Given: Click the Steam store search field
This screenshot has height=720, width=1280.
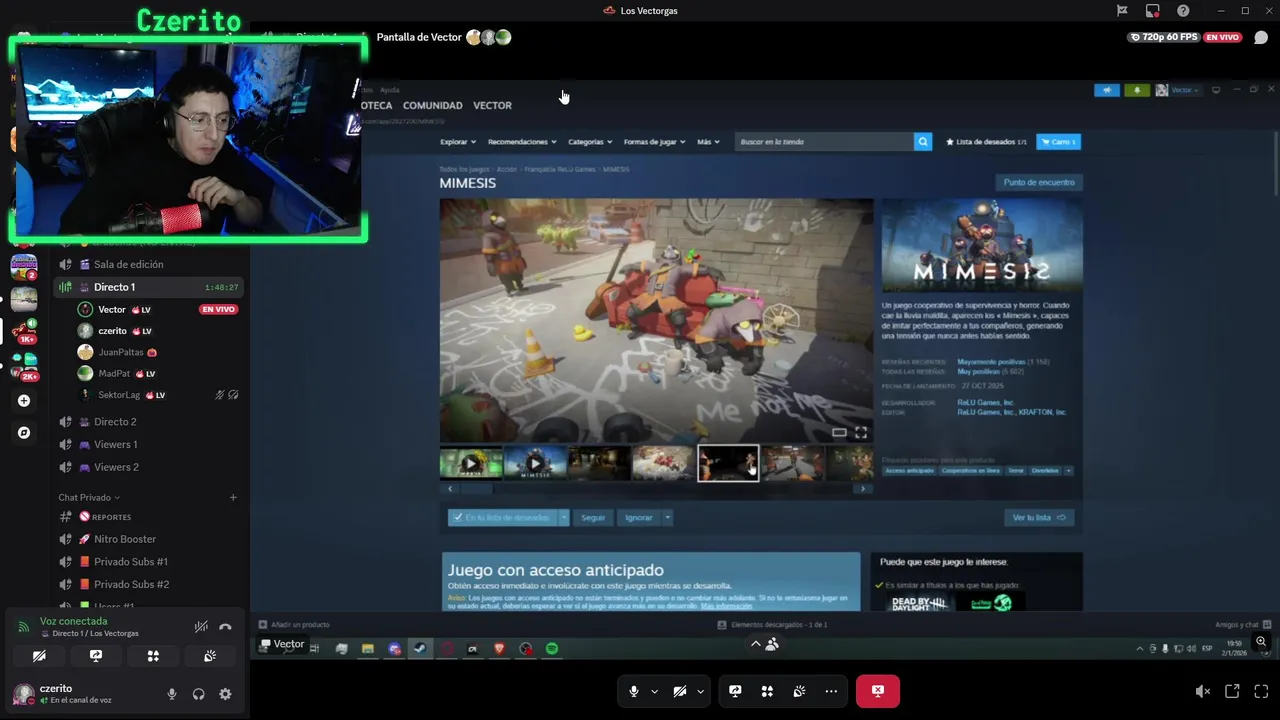Looking at the screenshot, I should [824, 142].
